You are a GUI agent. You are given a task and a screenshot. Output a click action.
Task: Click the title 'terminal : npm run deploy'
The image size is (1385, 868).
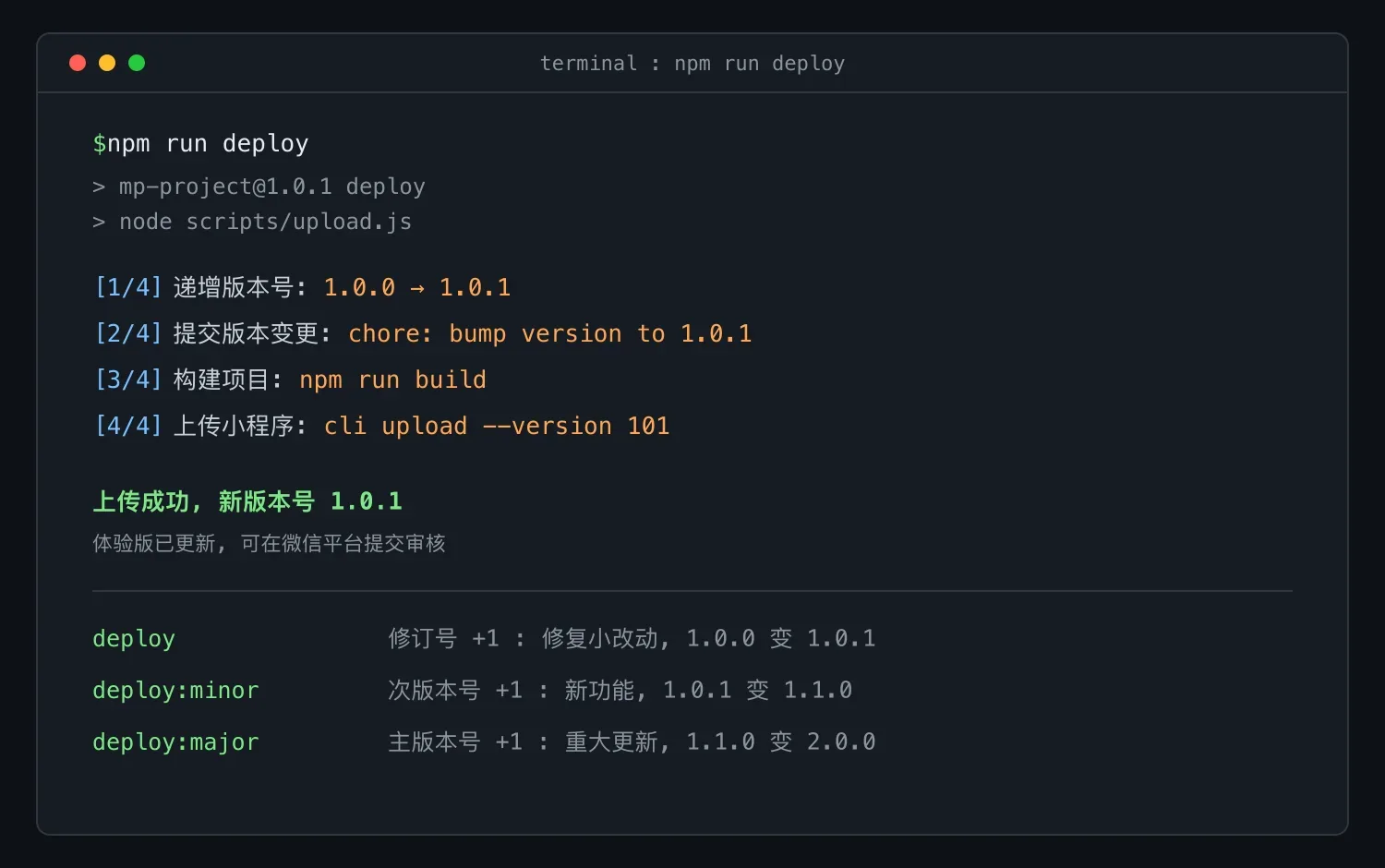[692, 64]
